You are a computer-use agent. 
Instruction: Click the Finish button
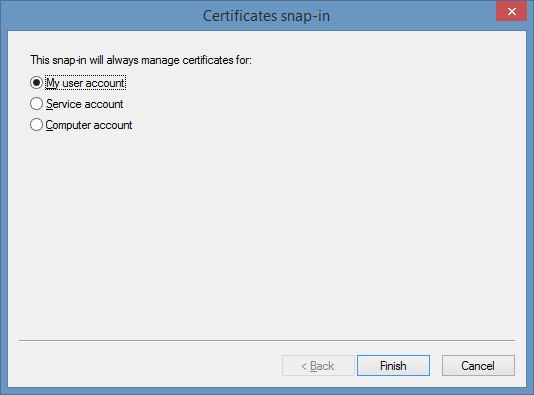[393, 366]
